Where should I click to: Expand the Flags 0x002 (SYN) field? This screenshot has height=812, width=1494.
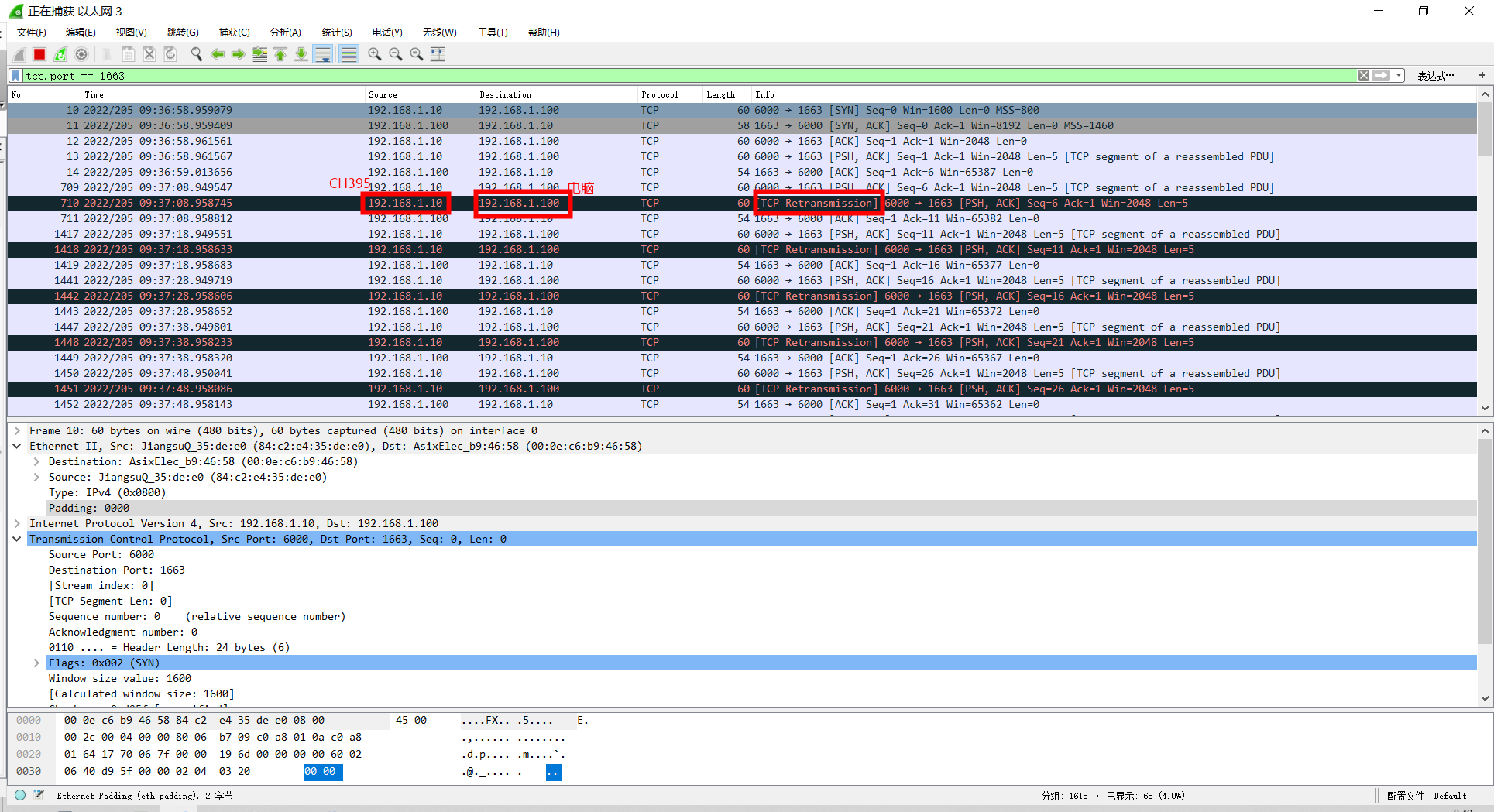click(x=36, y=663)
